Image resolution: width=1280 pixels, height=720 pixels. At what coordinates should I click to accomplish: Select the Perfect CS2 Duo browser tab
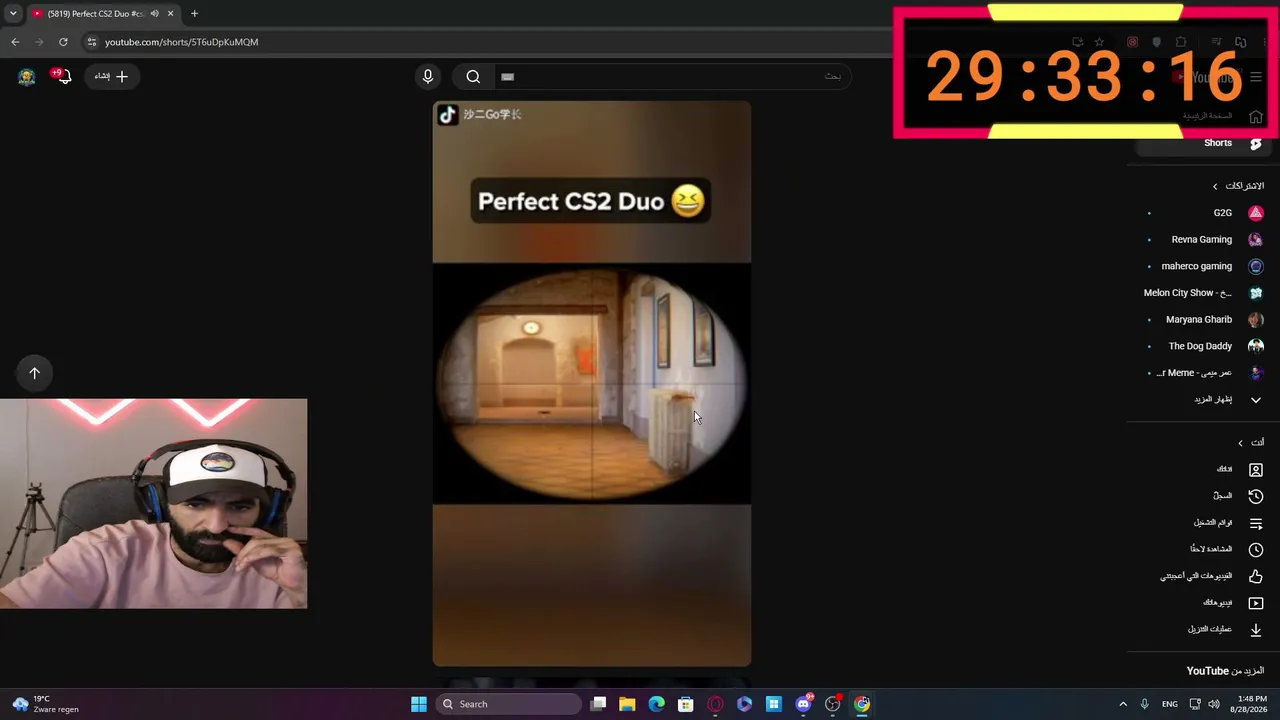97,14
